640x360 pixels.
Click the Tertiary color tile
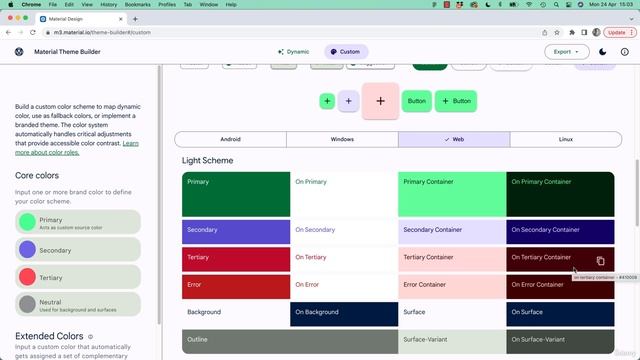pyautogui.click(x=236, y=259)
